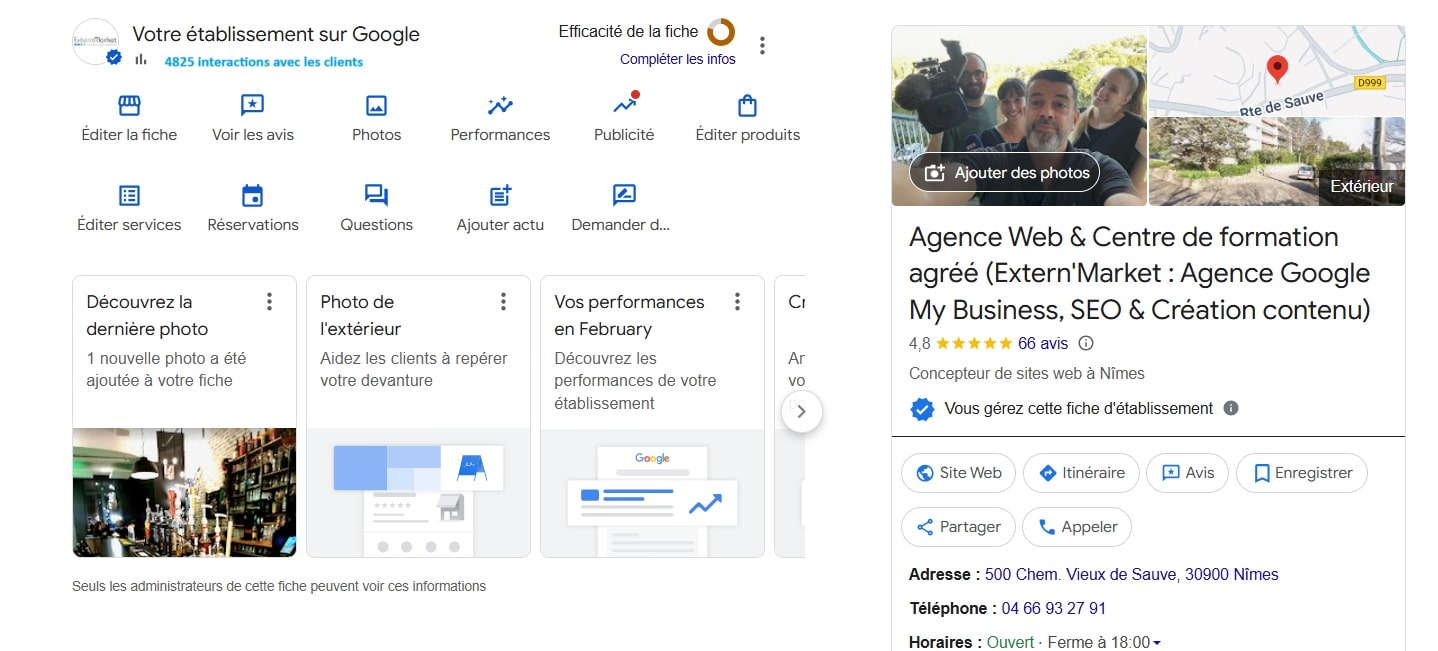Open Réservations calendar icon

(252, 195)
